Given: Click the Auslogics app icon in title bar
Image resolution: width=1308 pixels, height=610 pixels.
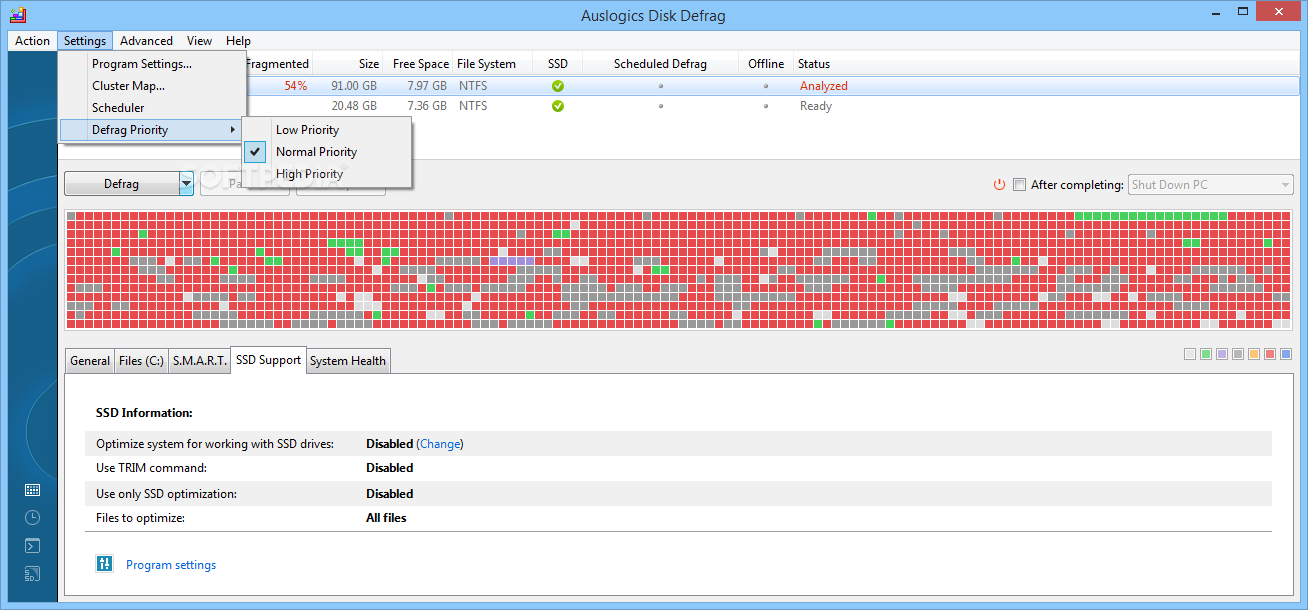Looking at the screenshot, I should [x=17, y=15].
